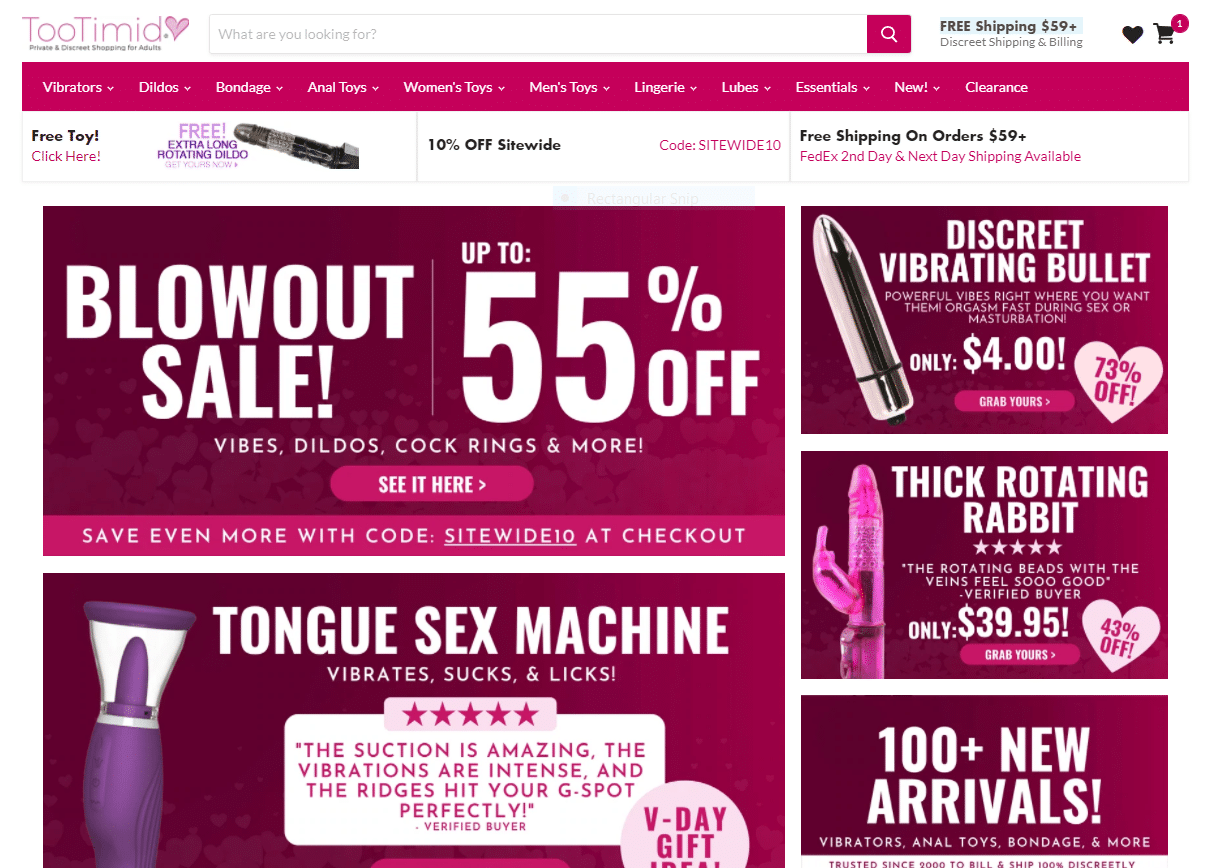Click 'GRAB YOURS' on the $4.00 banner

pos(1014,401)
